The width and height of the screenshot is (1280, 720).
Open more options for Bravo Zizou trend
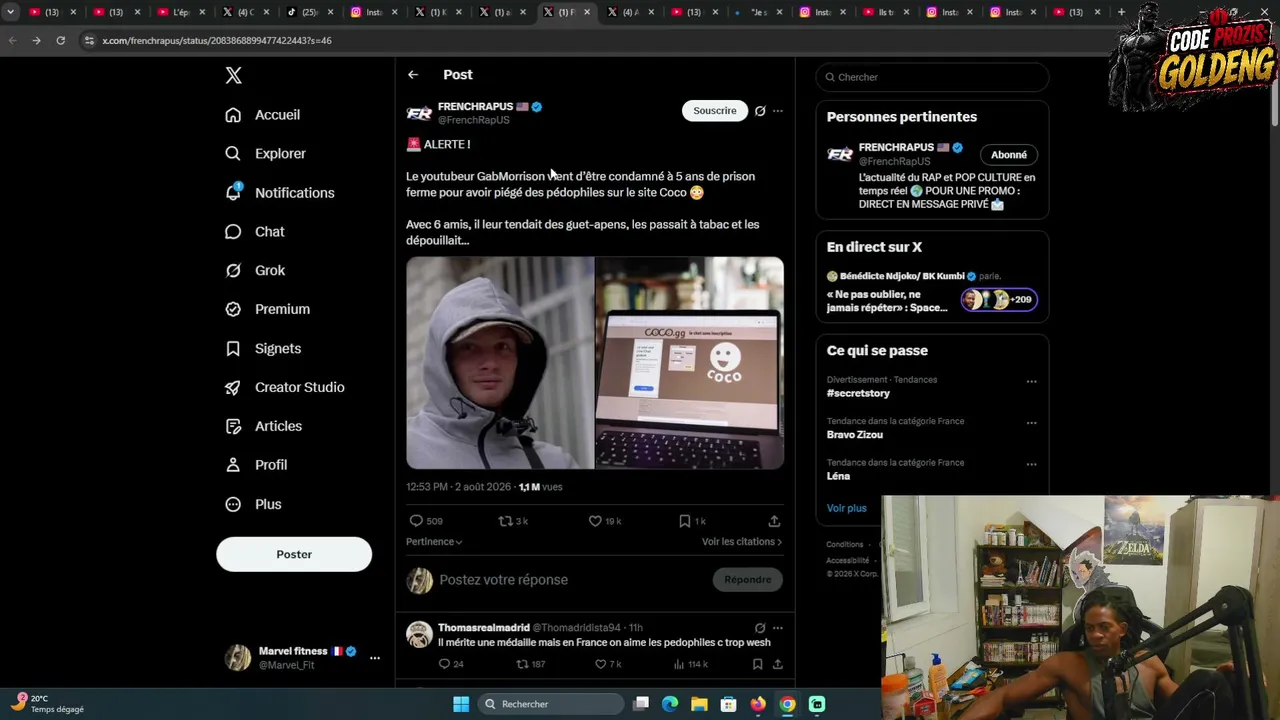pos(1031,423)
